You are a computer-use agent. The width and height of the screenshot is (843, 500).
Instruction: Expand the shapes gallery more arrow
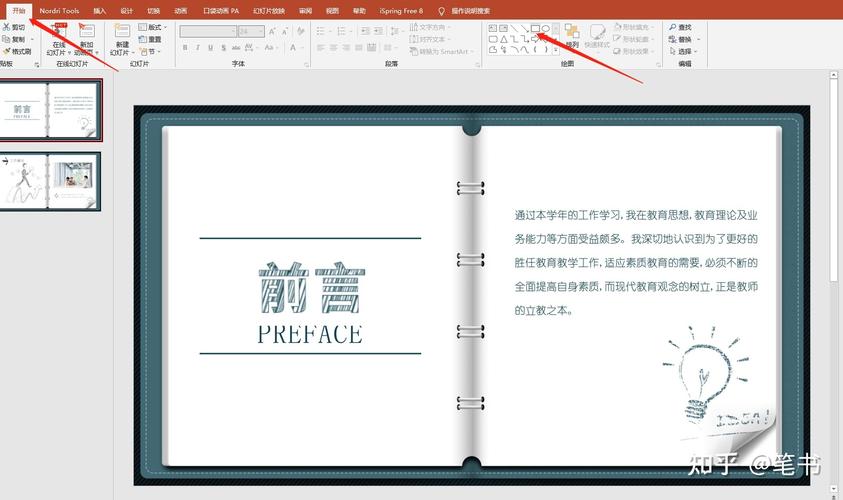coord(555,50)
